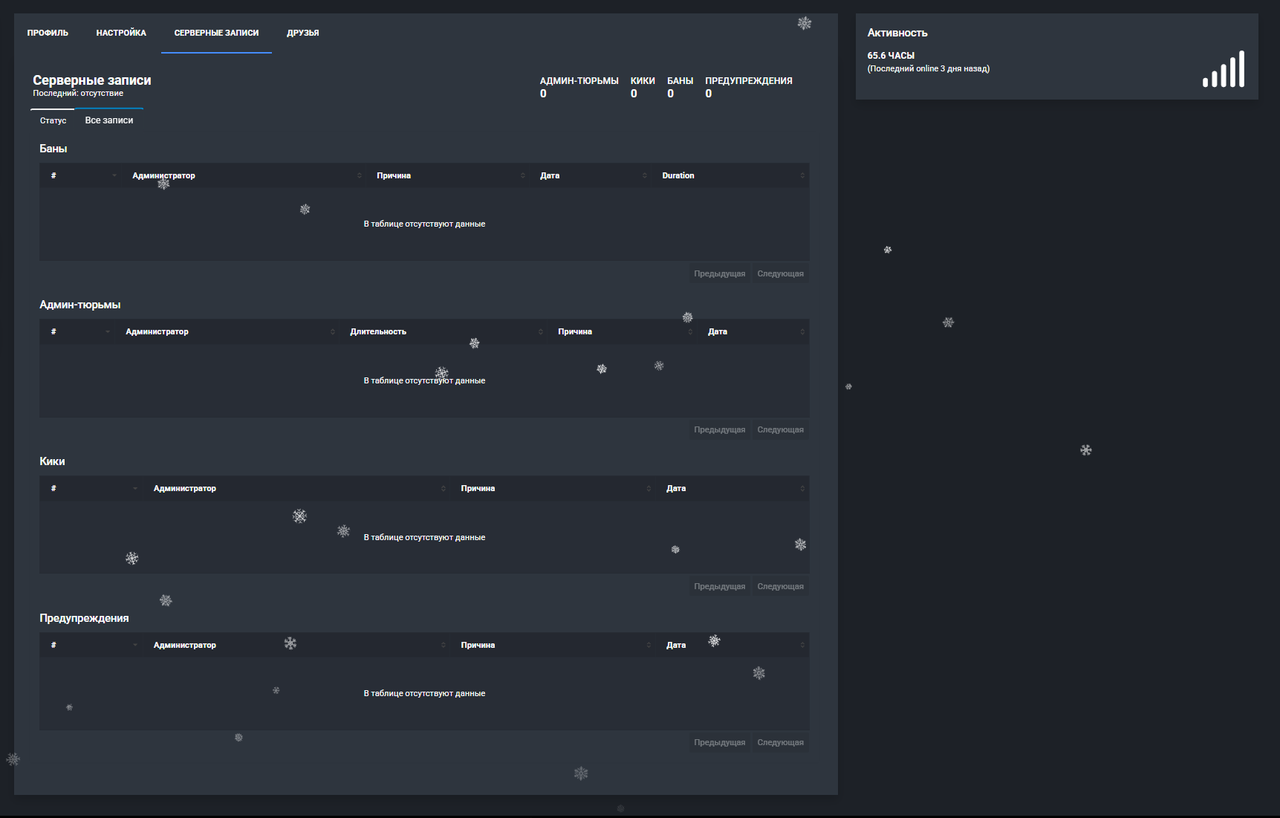Image resolution: width=1280 pixels, height=818 pixels.
Task: Open the Настройка tab
Action: pyautogui.click(x=121, y=33)
